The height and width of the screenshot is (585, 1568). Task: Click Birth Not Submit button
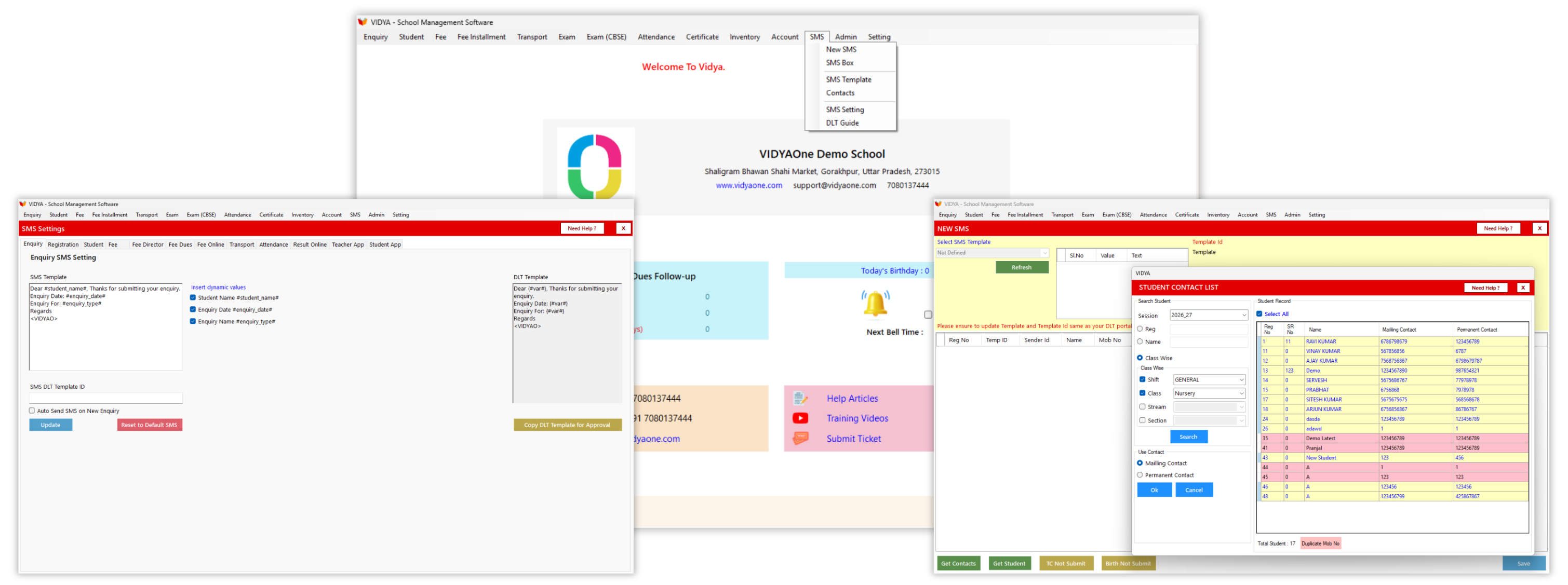point(1128,564)
